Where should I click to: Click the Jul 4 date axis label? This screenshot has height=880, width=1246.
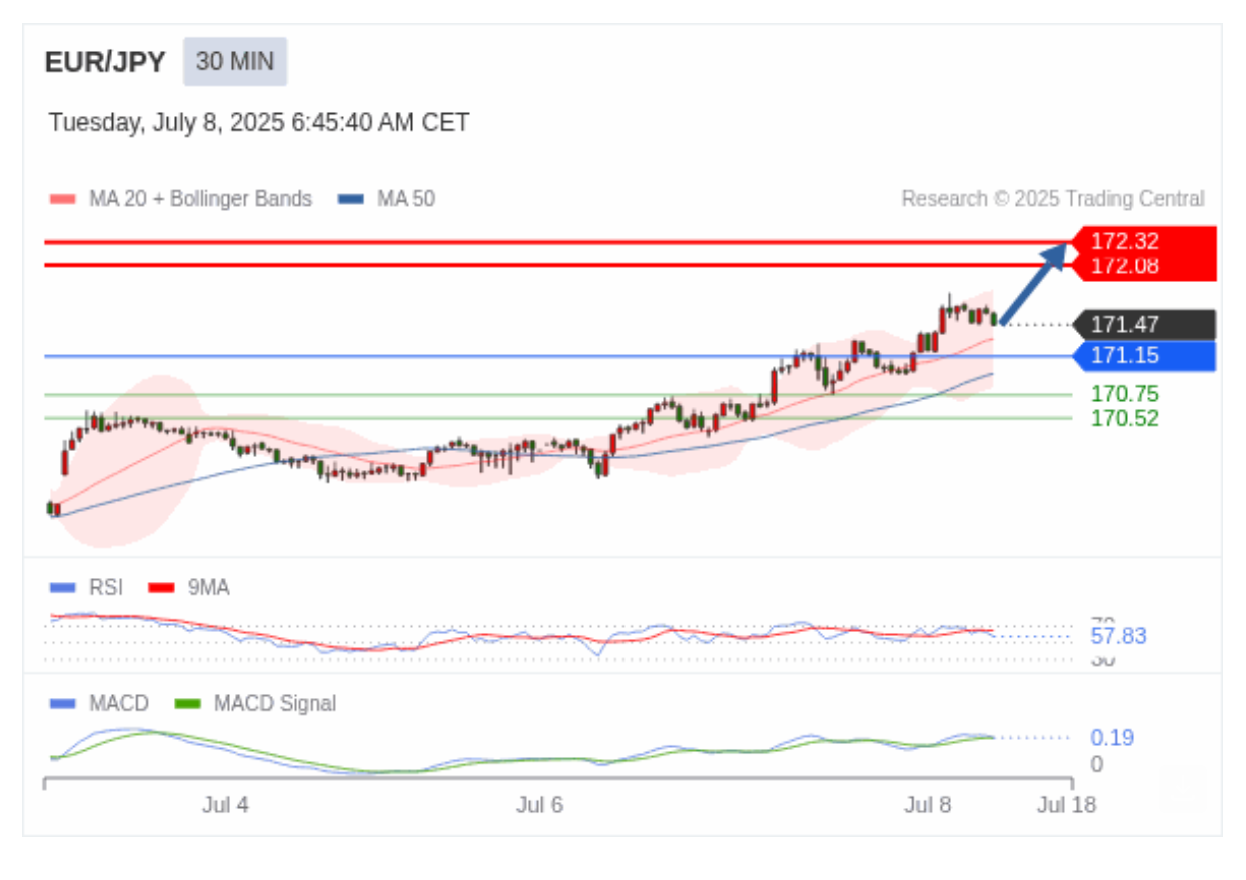point(225,805)
